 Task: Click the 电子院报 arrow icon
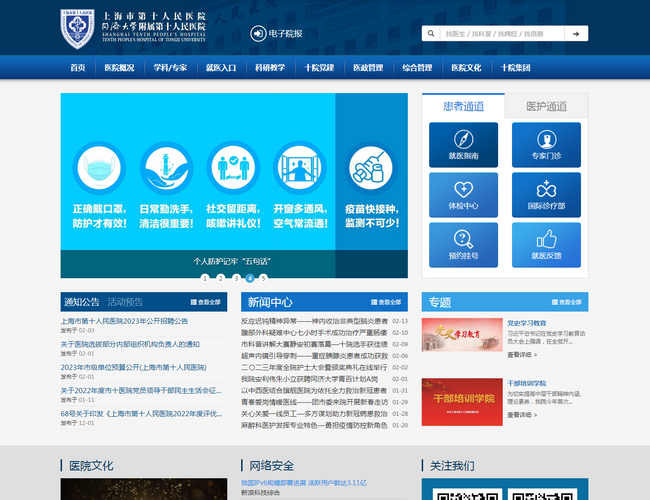[x=257, y=33]
